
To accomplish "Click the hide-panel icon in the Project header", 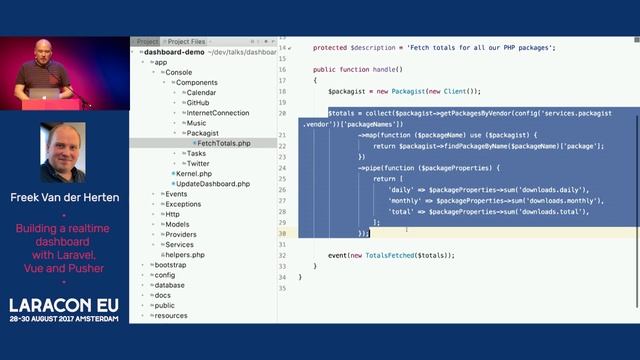I will click(273, 42).
